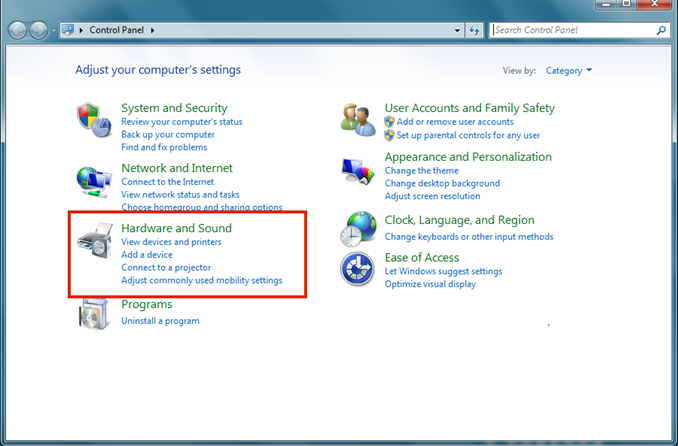Screen dimensions: 678x446
Task: Open the View by Category dropdown
Action: (568, 71)
